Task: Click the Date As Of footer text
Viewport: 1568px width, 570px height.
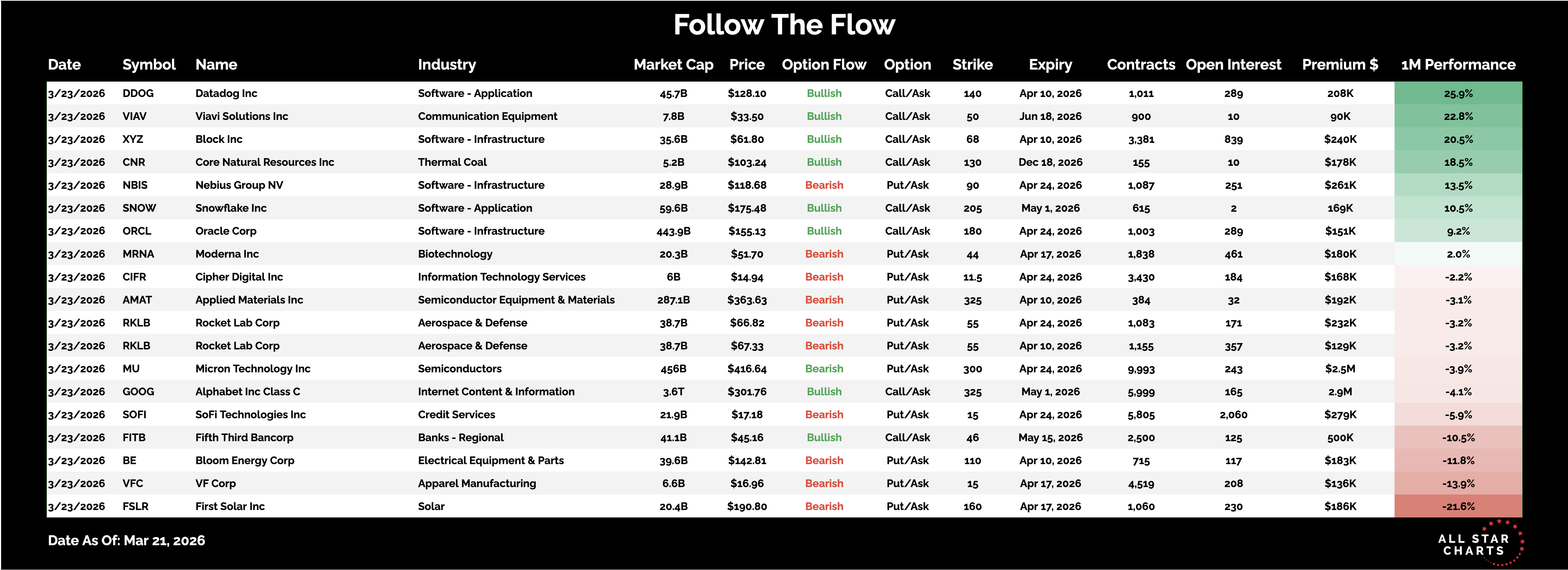Action: click(126, 540)
